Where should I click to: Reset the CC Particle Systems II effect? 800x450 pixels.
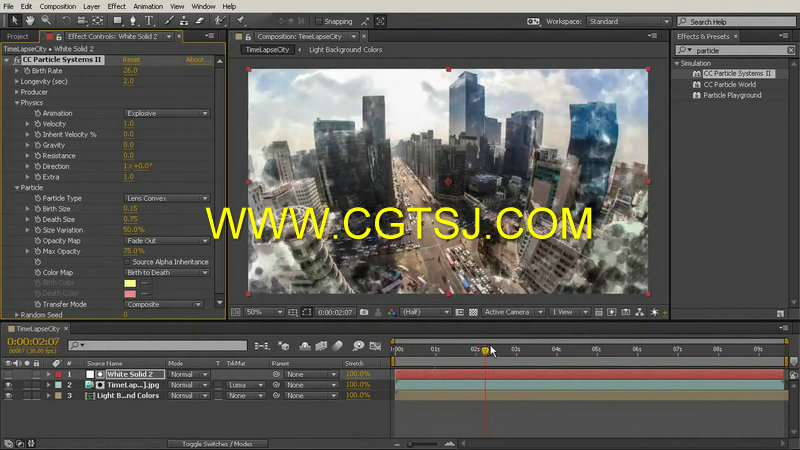tap(131, 60)
